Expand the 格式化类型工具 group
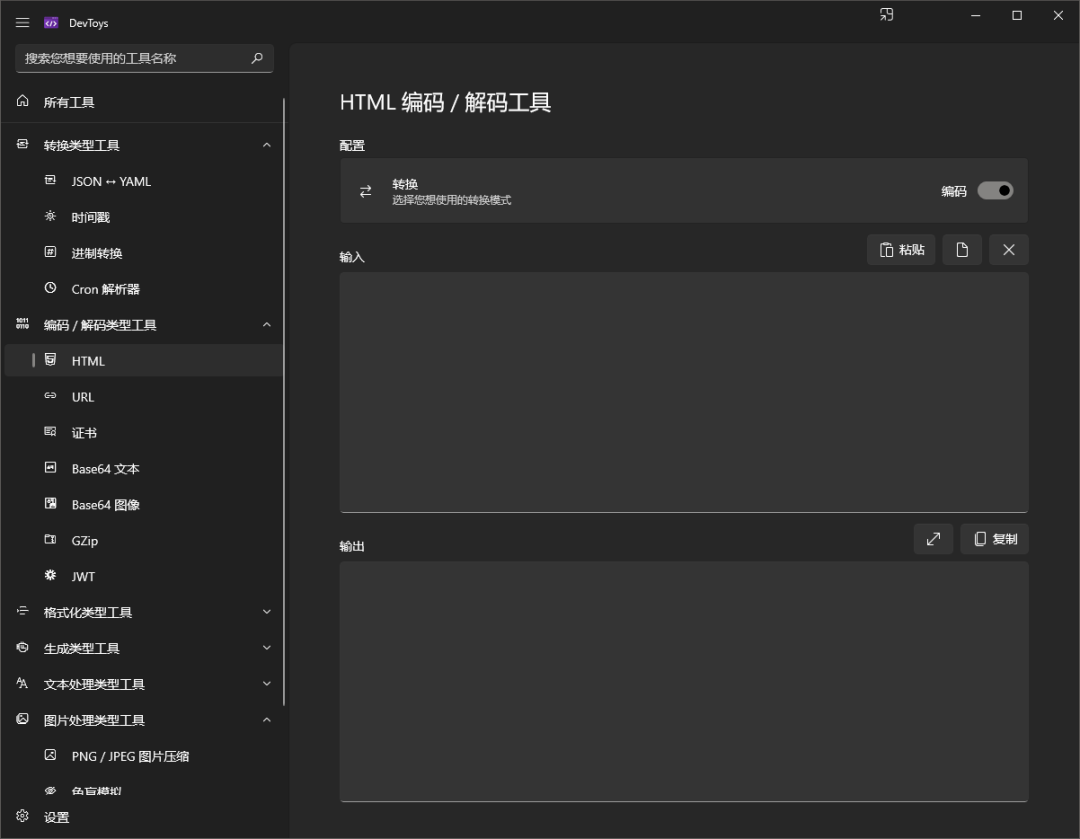The width and height of the screenshot is (1080, 839). 266,612
